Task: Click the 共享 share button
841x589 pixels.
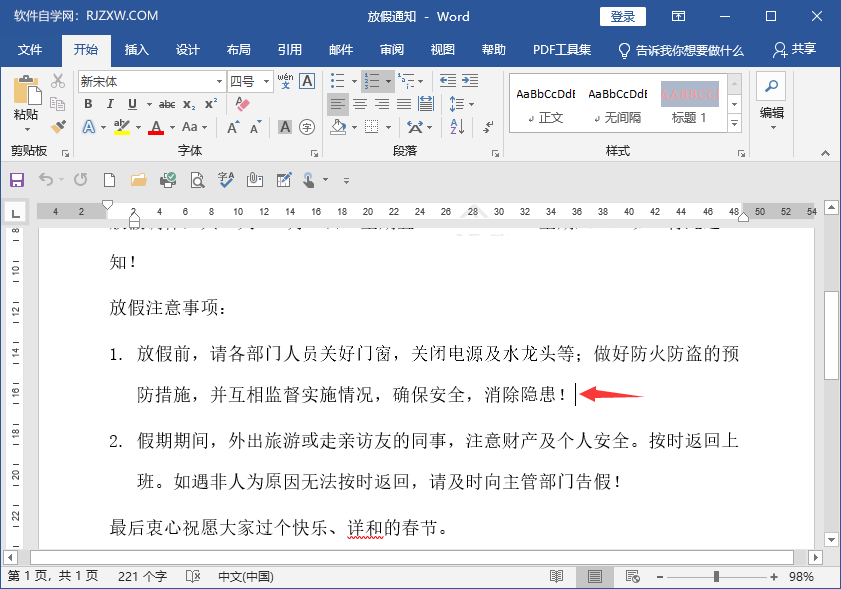Action: [x=794, y=49]
